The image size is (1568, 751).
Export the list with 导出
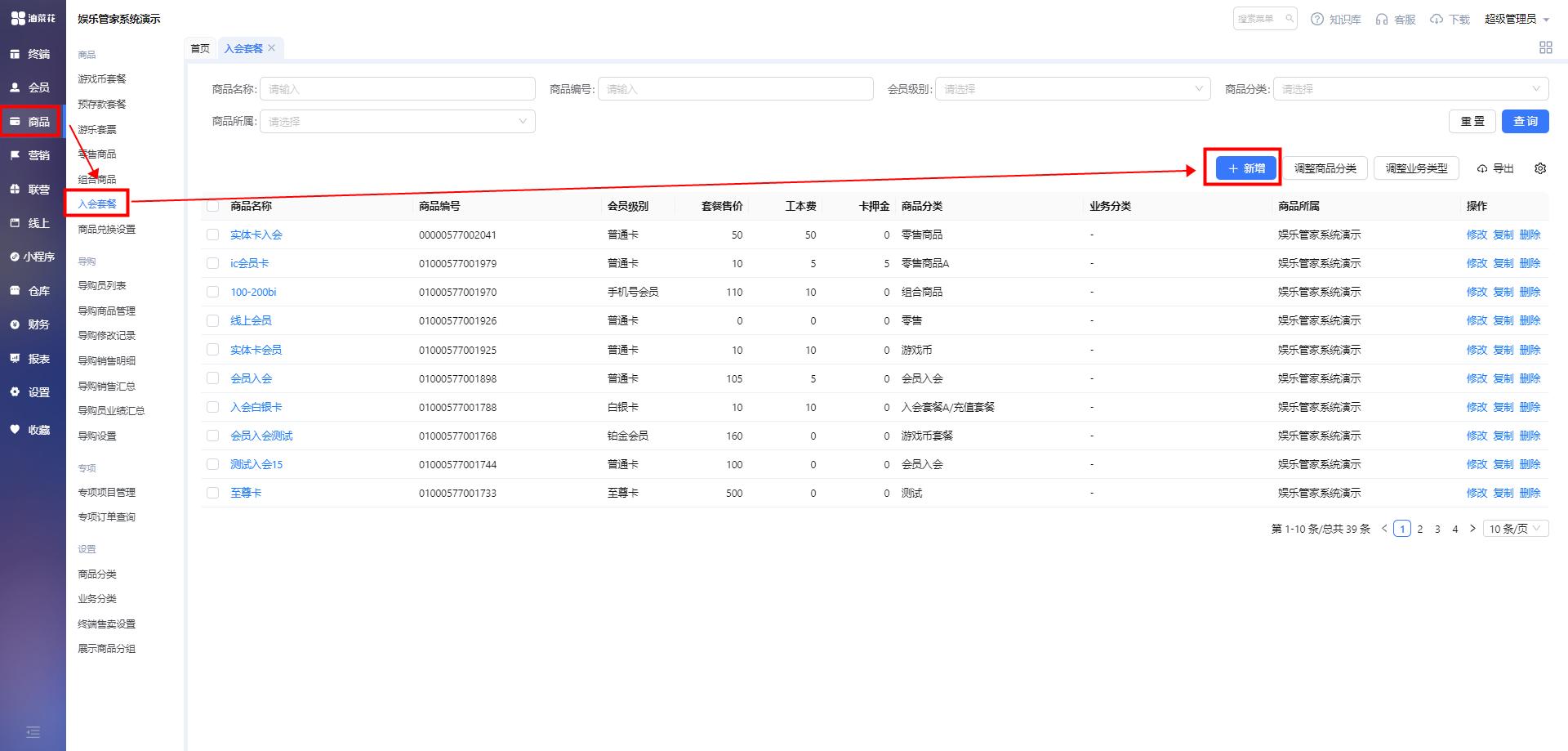1495,168
